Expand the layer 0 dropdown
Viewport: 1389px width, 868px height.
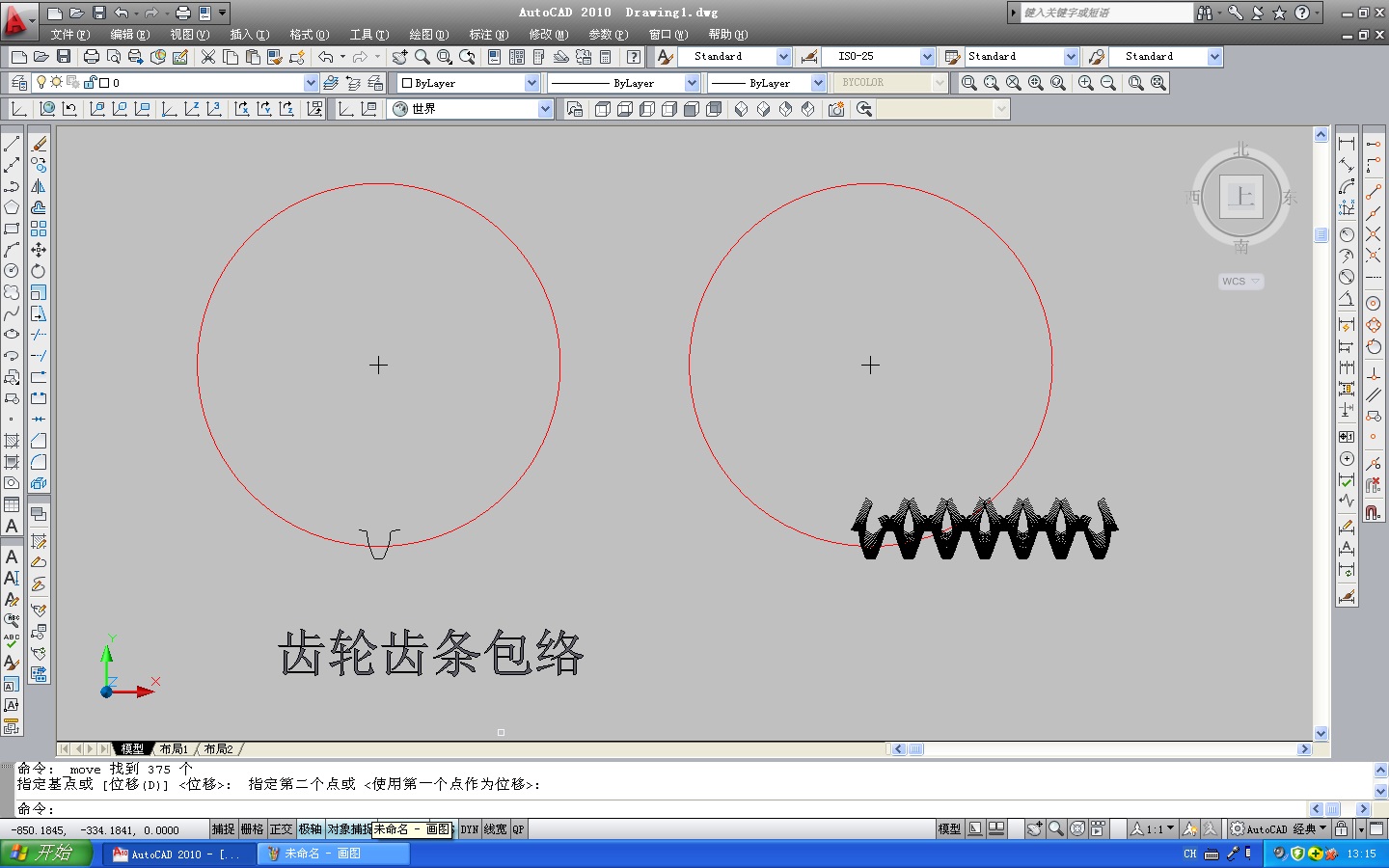(311, 83)
